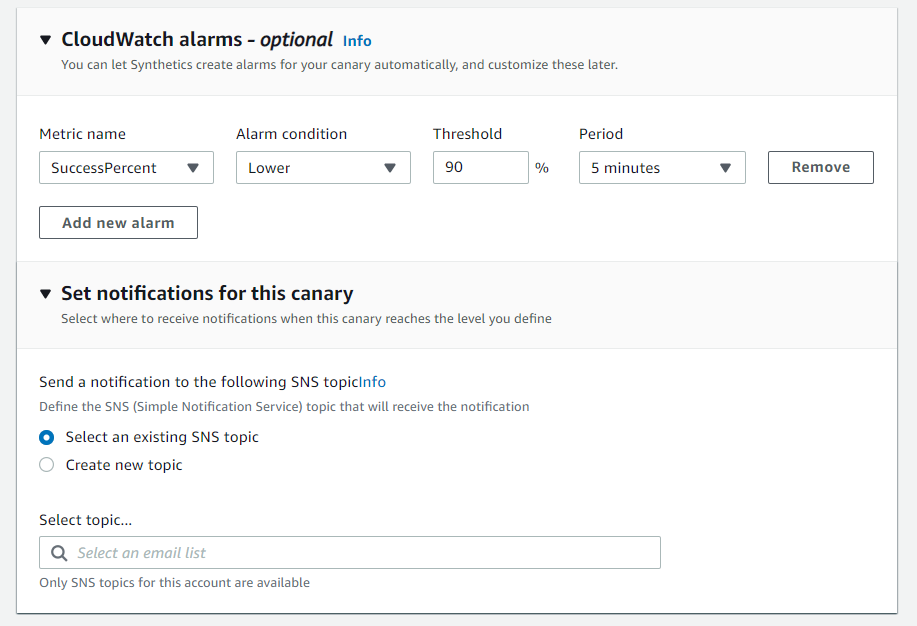Click the CloudWatch alarms - optional heading
The height and width of the screenshot is (626, 917).
coord(197,40)
